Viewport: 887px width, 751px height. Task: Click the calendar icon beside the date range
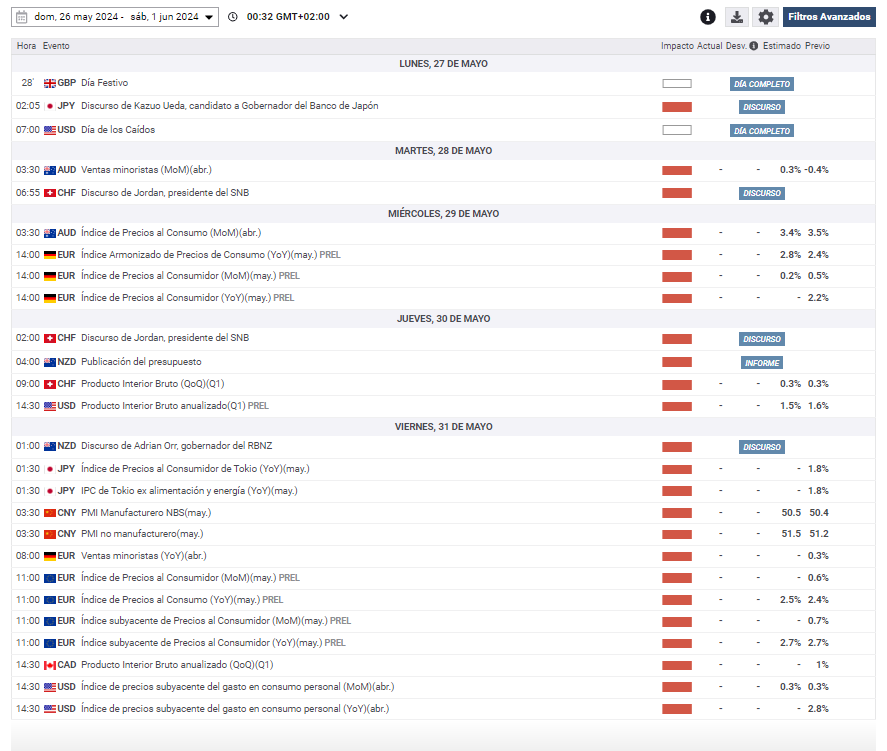21,17
